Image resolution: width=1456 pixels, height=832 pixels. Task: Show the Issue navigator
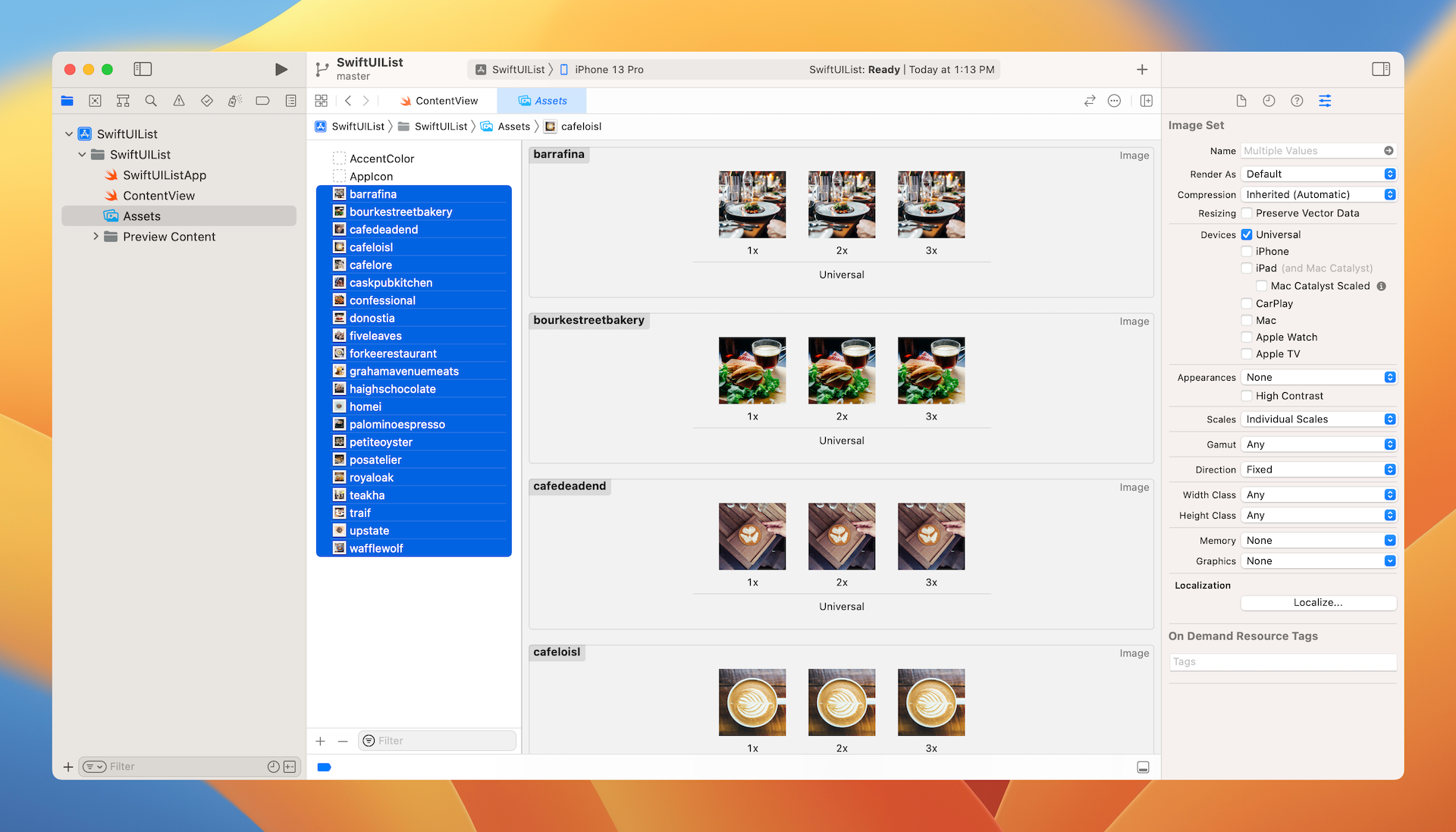click(178, 99)
